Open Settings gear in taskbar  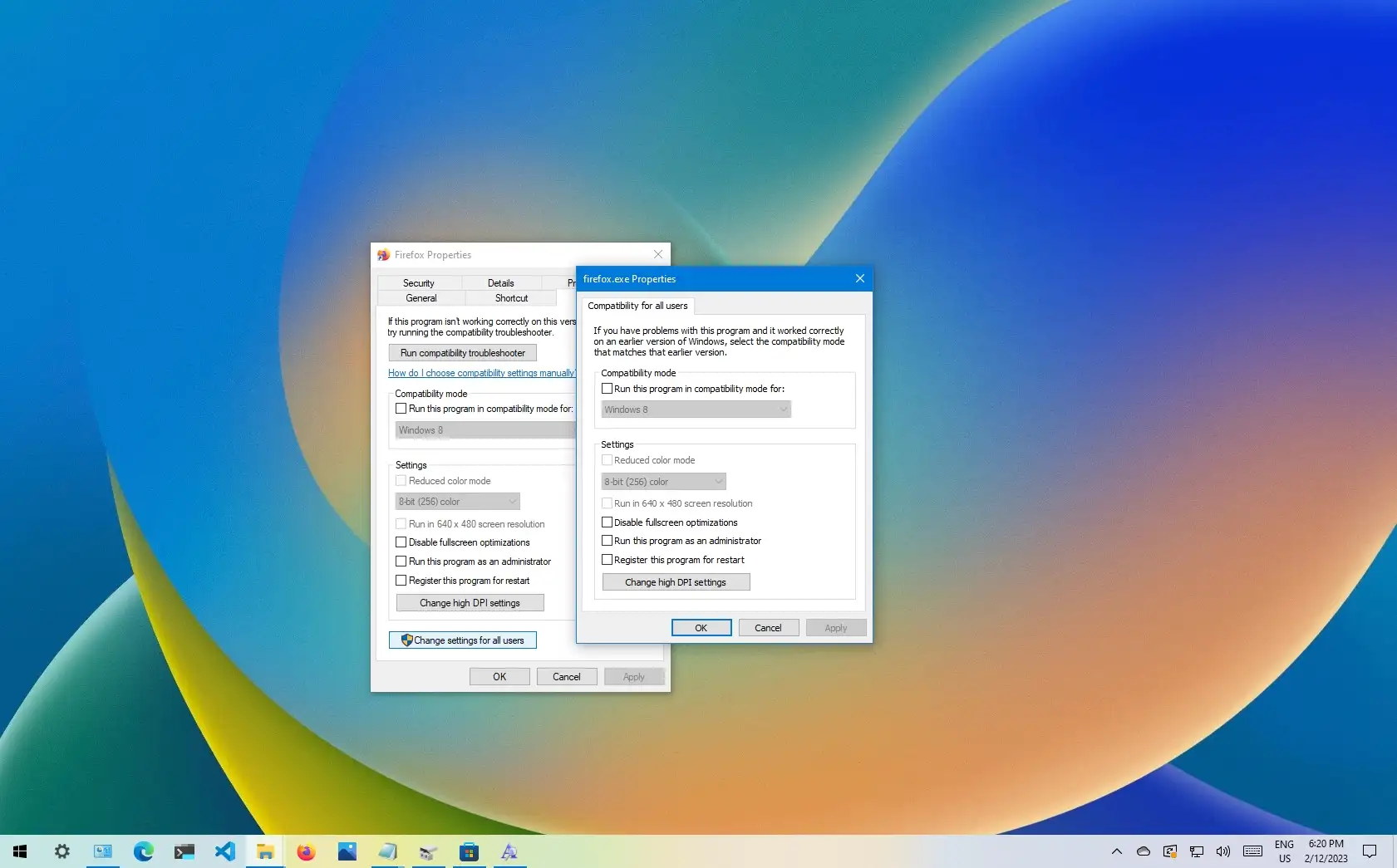(62, 851)
